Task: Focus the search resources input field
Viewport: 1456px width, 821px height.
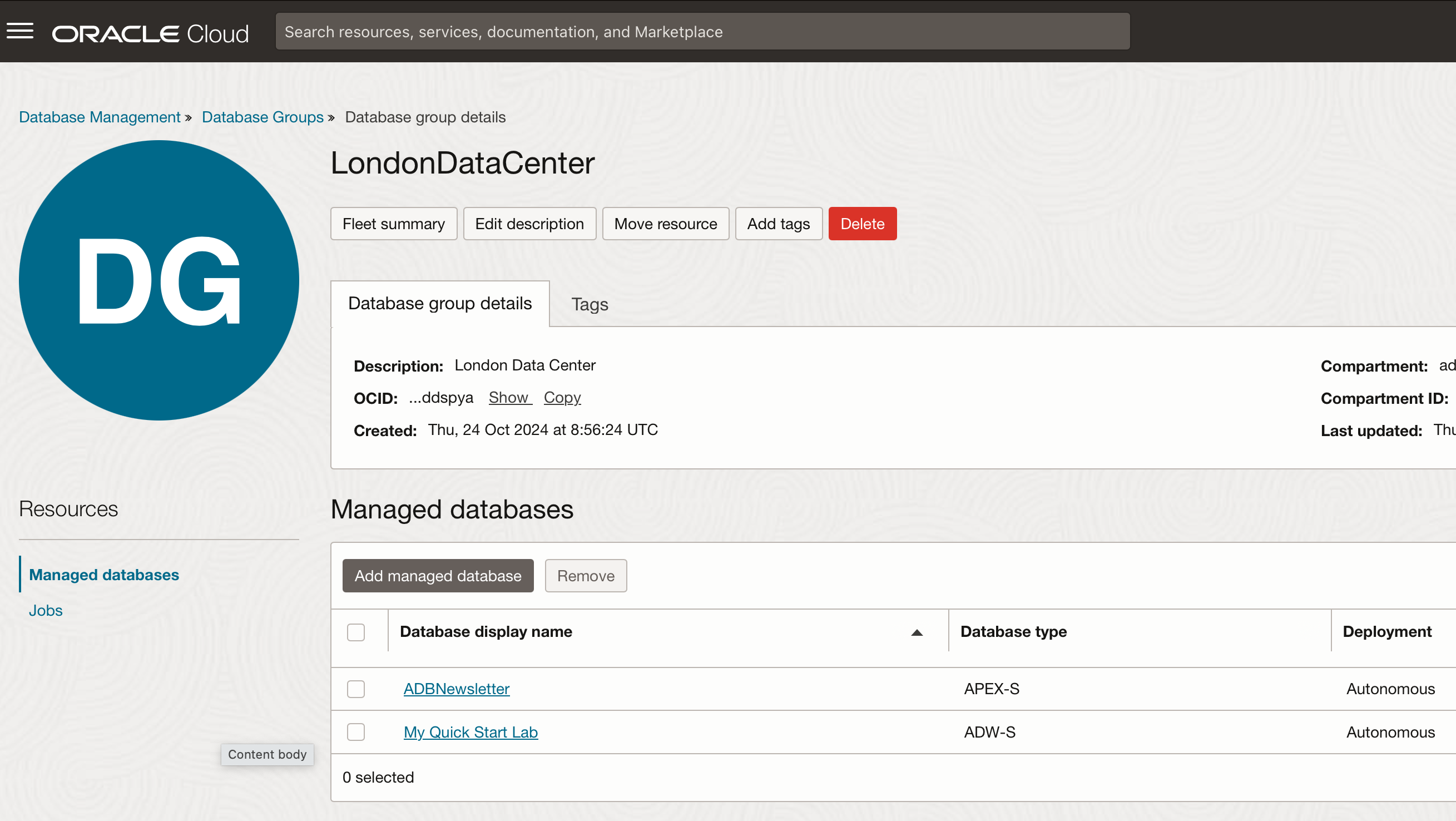Action: 702,32
